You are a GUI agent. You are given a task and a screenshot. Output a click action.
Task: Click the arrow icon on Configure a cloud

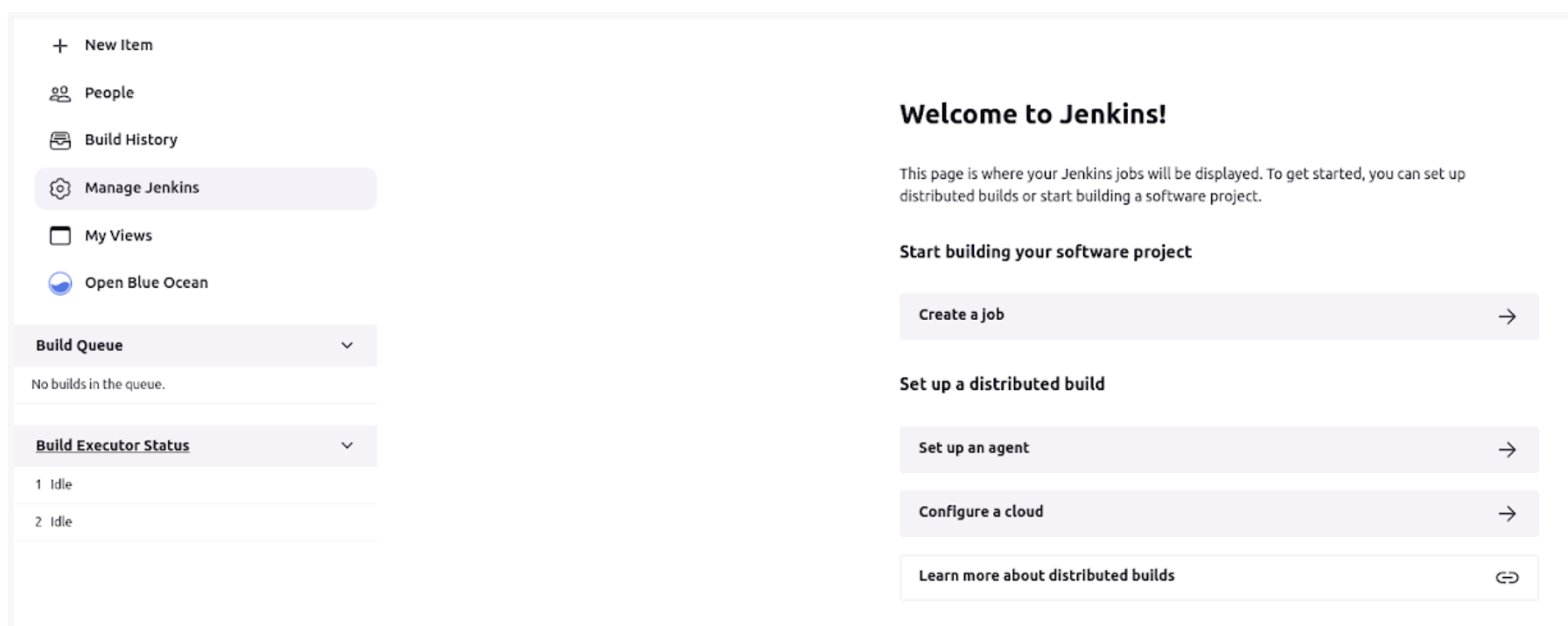click(1508, 511)
